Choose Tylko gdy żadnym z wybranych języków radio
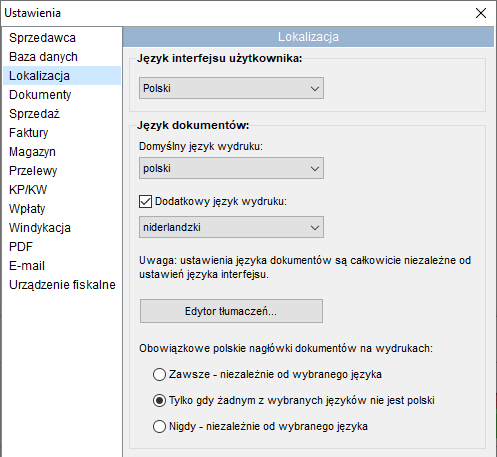This screenshot has width=497, height=457. (x=159, y=400)
